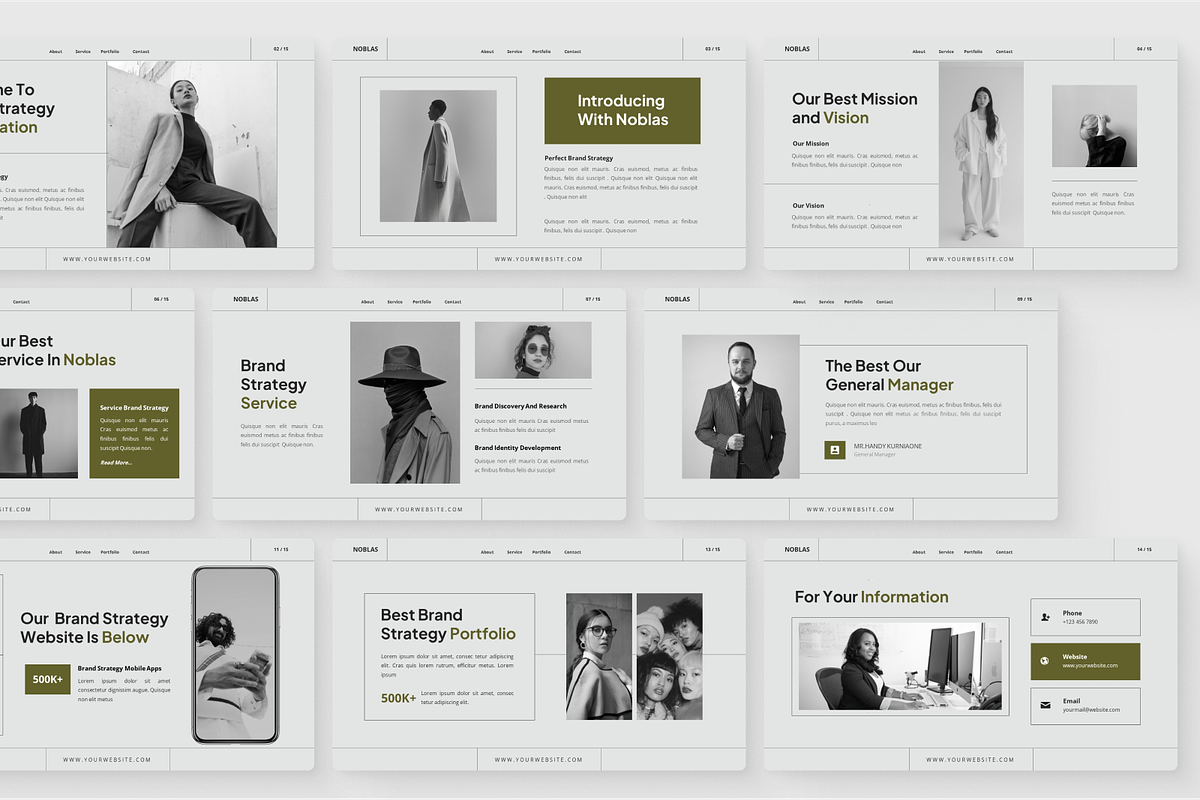Click the MR.HANDY KURNIADNE name text
The width and height of the screenshot is (1200, 800).
[888, 446]
